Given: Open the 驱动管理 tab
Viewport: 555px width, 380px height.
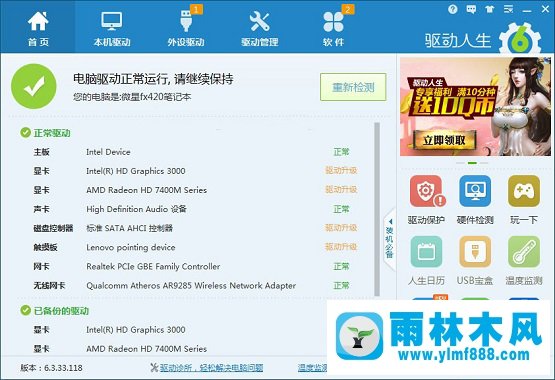Looking at the screenshot, I should point(259,27).
